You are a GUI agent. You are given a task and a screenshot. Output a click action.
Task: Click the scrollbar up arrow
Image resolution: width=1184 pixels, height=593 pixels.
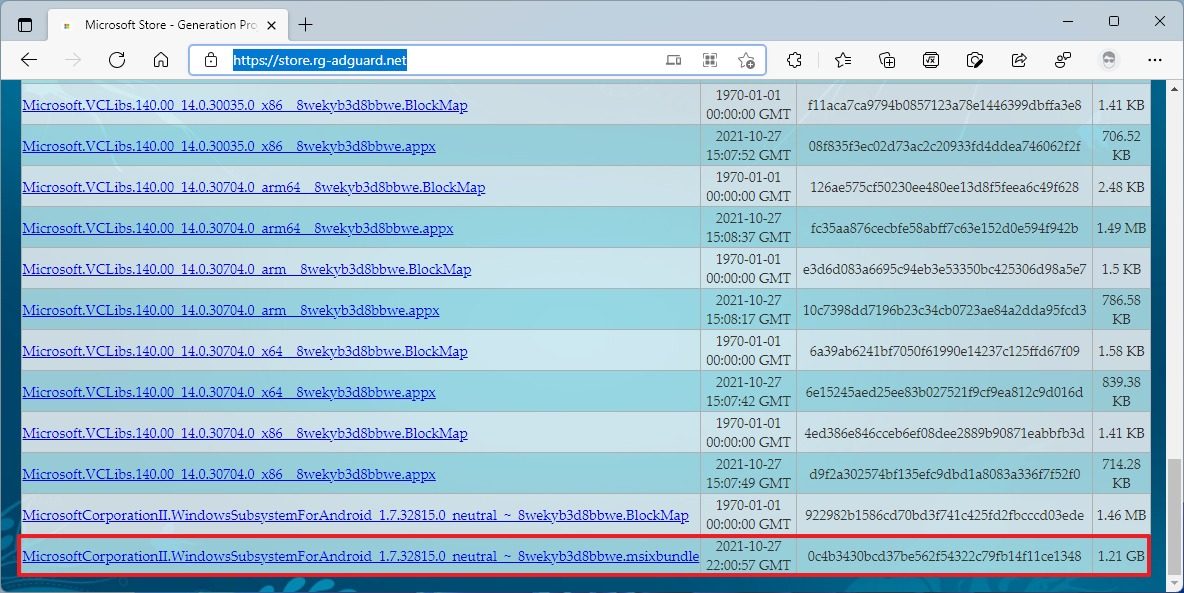pyautogui.click(x=1173, y=88)
